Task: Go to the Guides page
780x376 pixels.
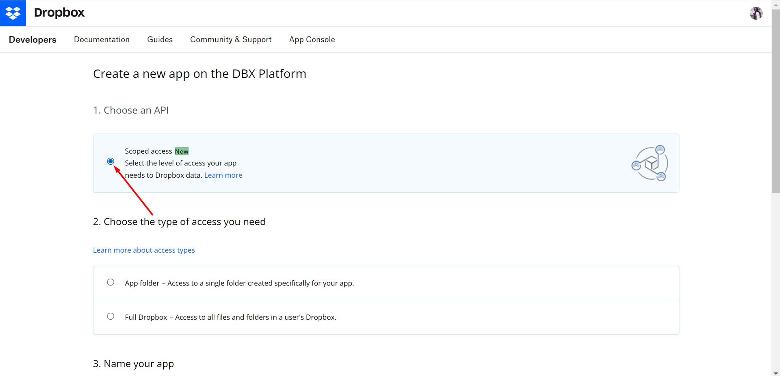Action: 160,39
